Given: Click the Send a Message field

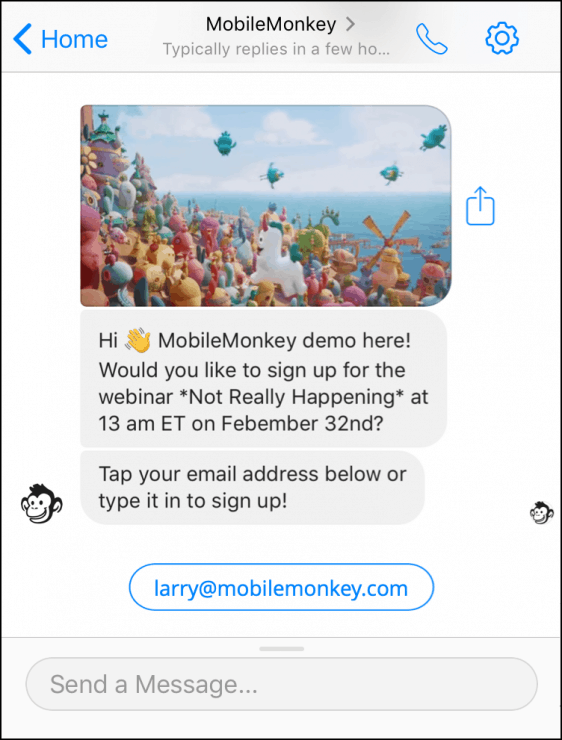Looking at the screenshot, I should (x=281, y=684).
